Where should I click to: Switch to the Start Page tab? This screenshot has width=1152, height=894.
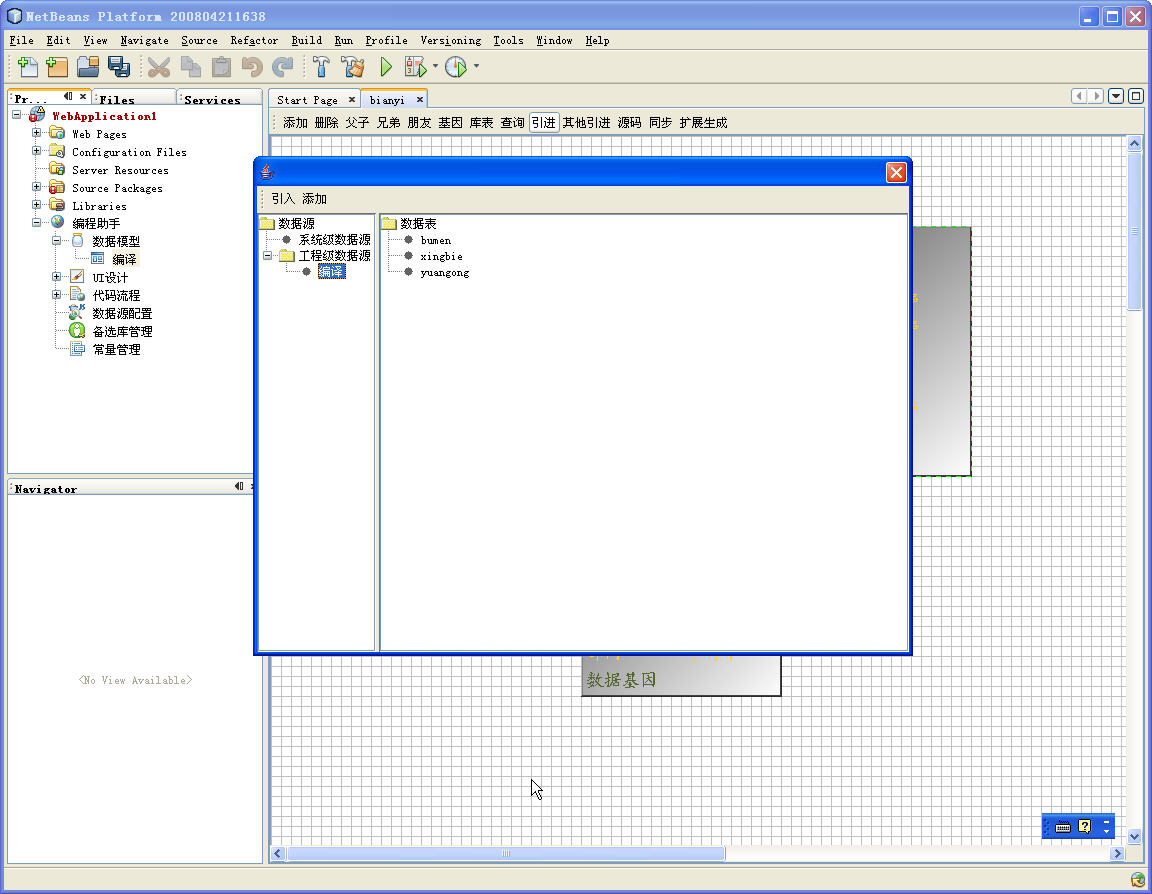[x=308, y=99]
